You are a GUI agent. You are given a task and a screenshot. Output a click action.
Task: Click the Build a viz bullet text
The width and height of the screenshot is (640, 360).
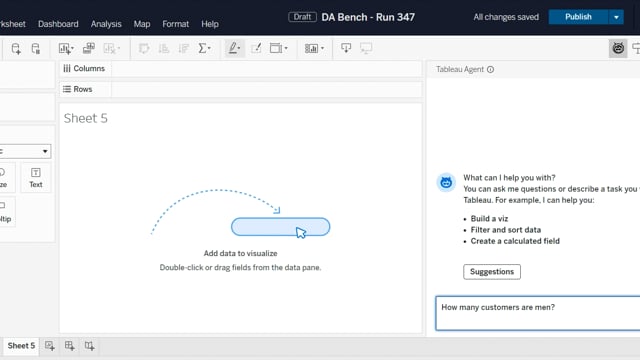click(489, 219)
